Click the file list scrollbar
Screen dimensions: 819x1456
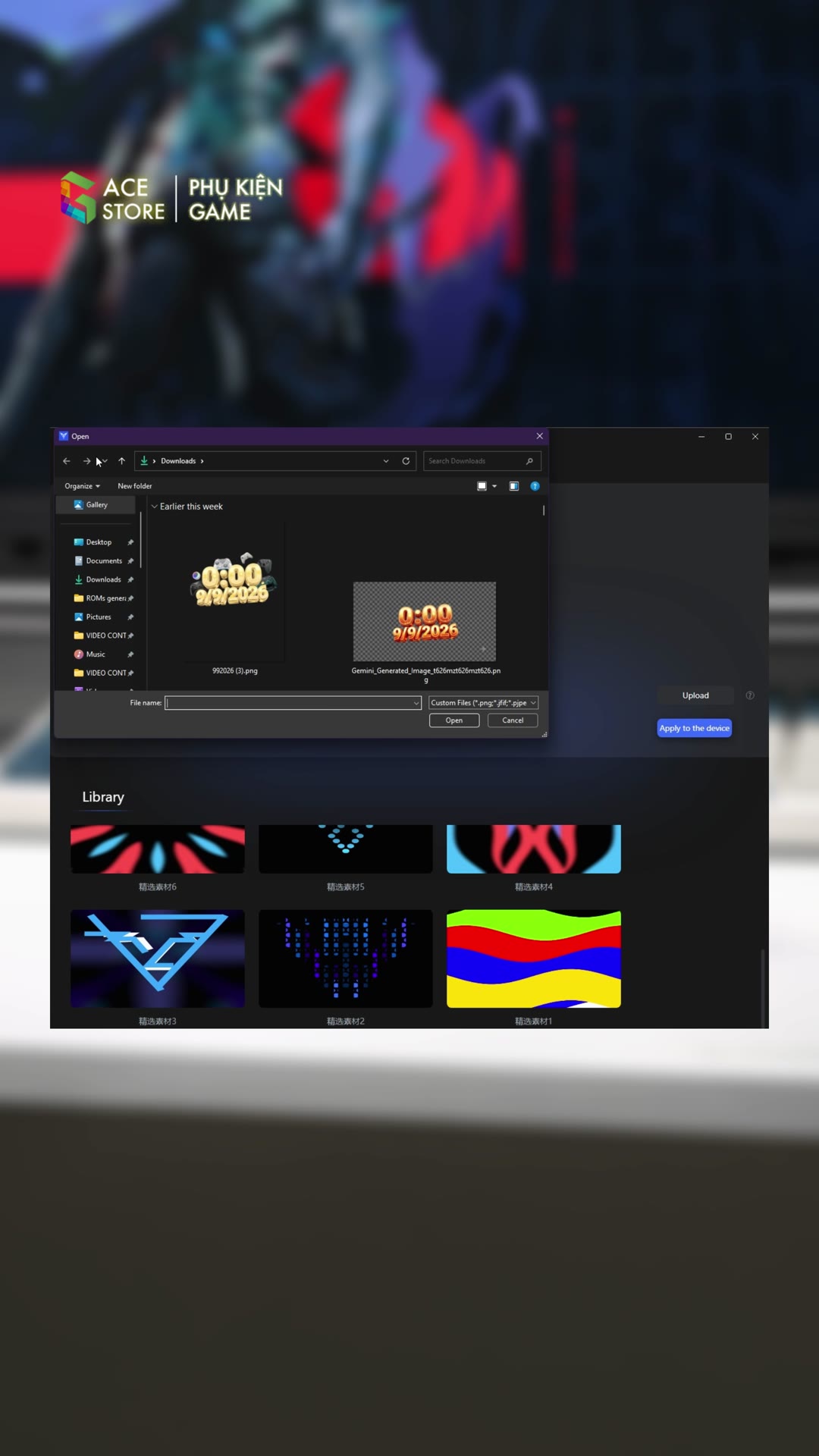click(x=544, y=510)
